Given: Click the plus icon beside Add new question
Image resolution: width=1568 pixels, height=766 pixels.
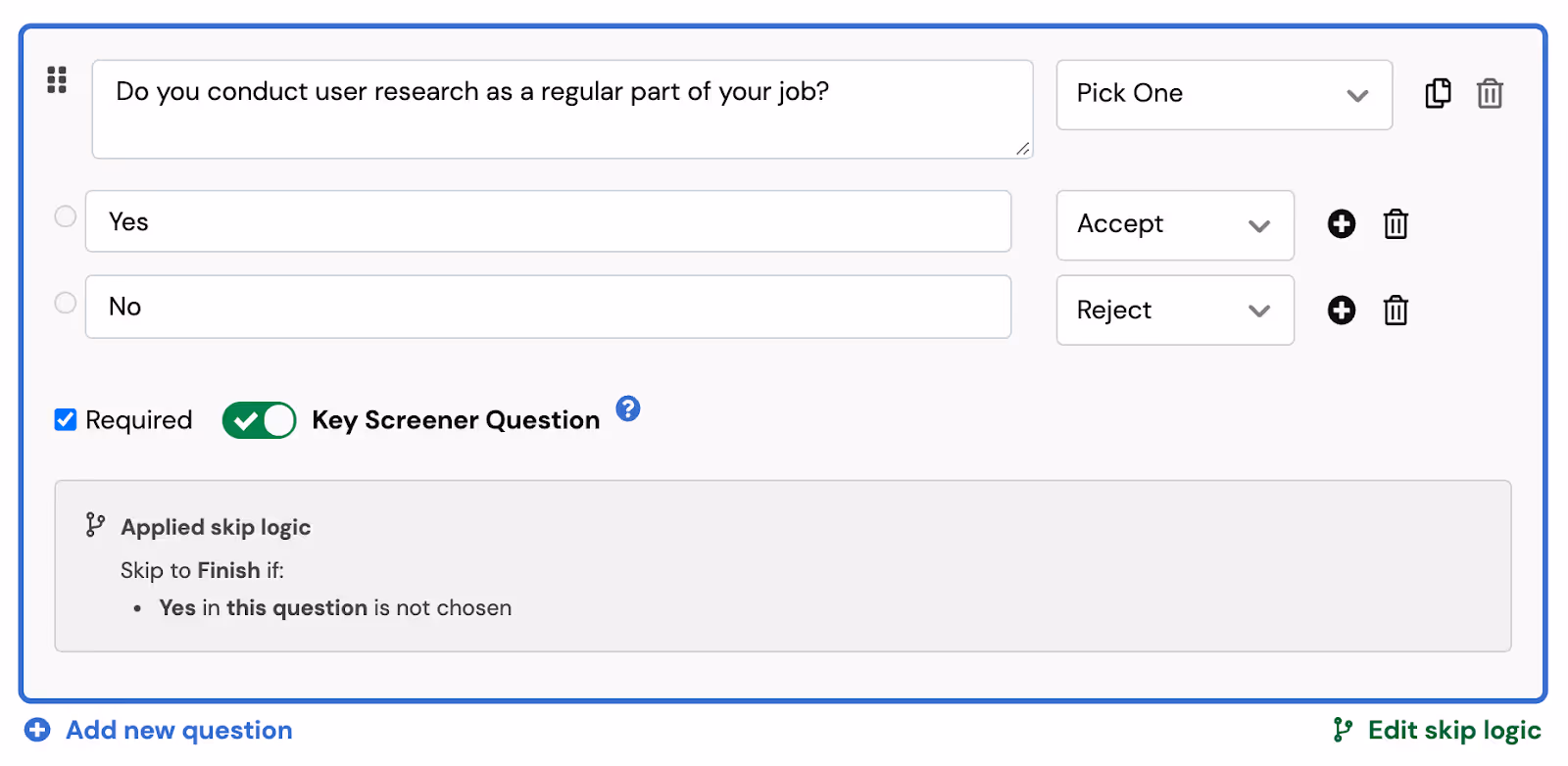Looking at the screenshot, I should tap(36, 730).
